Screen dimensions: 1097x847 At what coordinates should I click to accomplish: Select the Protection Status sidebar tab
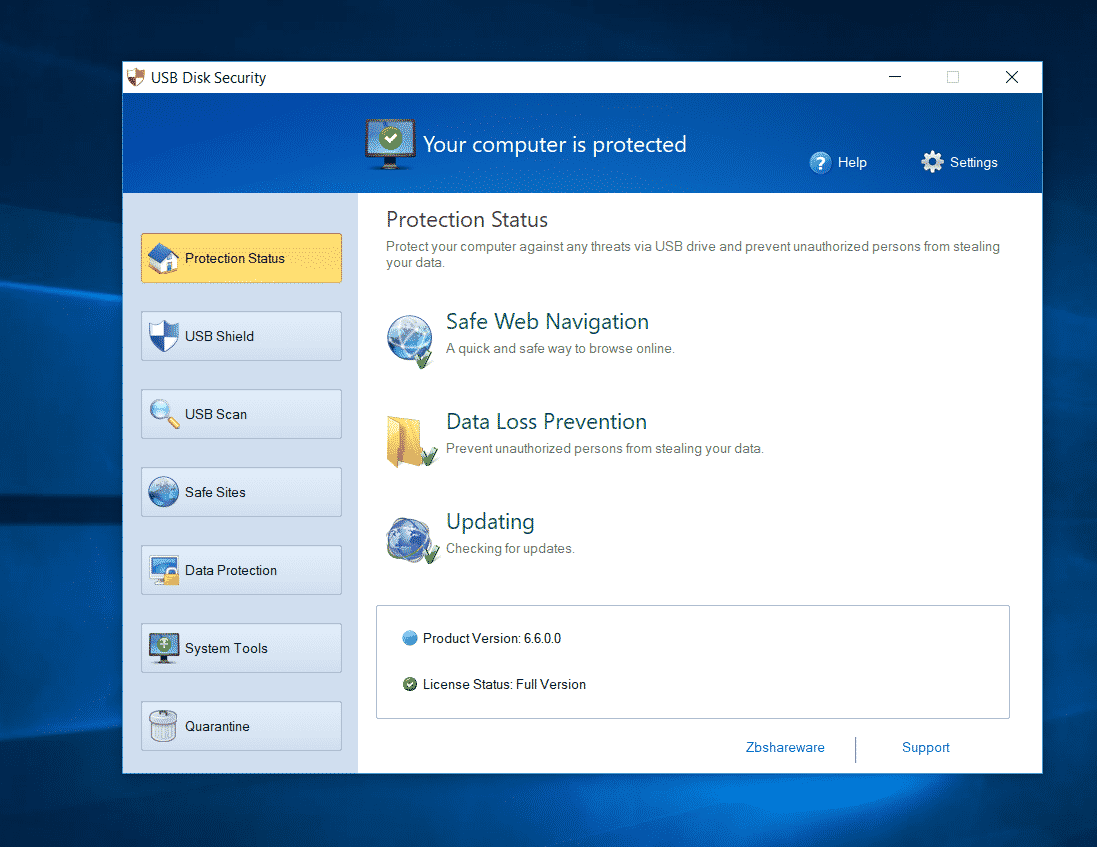coord(241,258)
